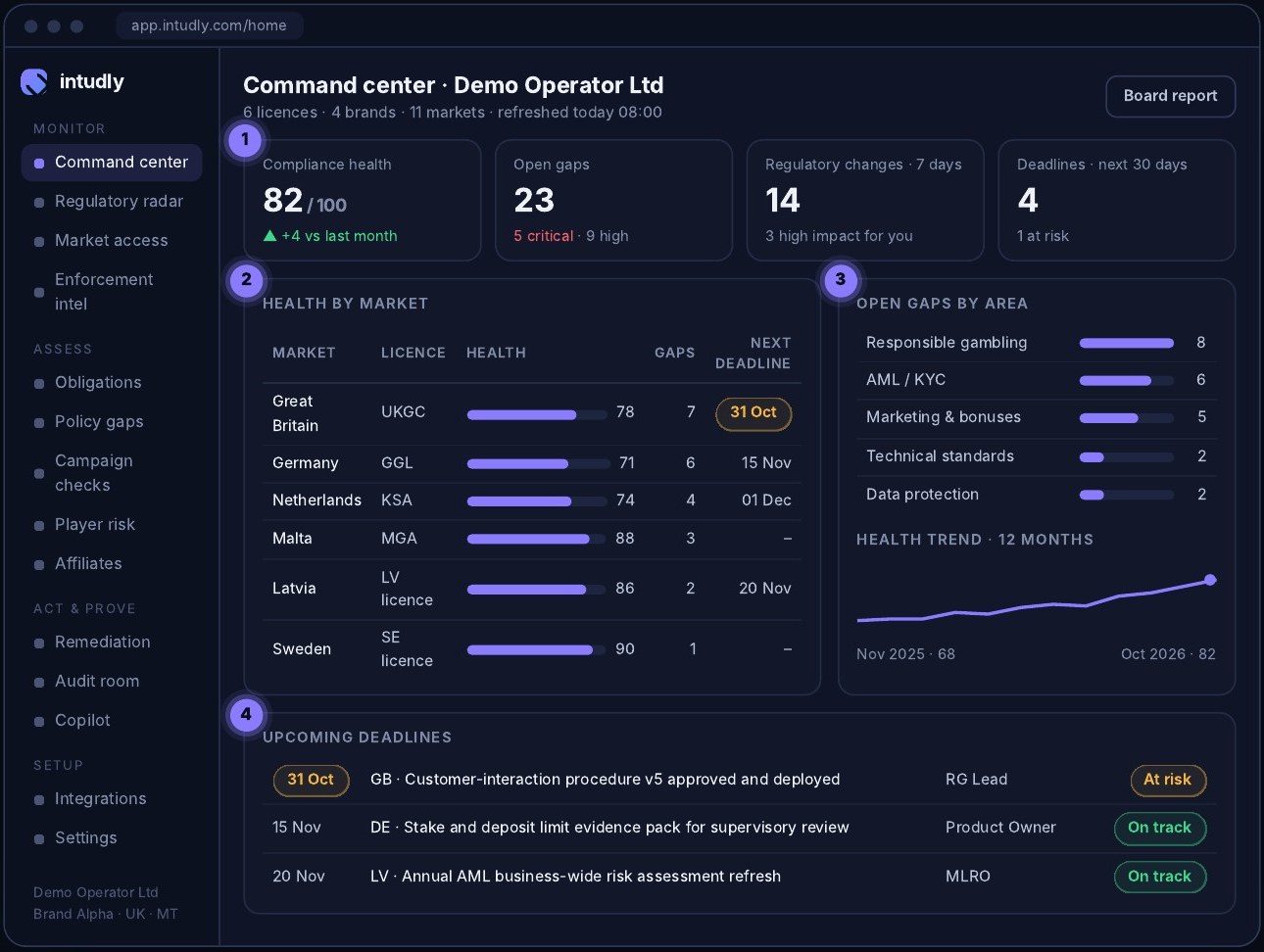Click the NEXT DEADLINE column header
This screenshot has height=952, width=1264.
(753, 353)
